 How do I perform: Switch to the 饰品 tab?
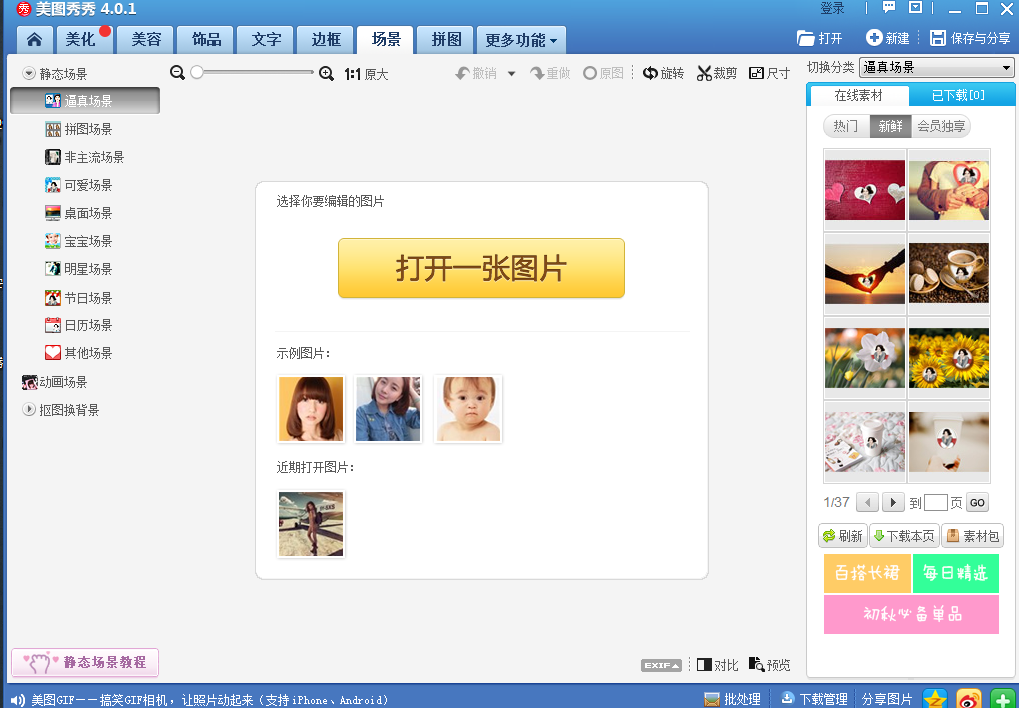coord(207,40)
